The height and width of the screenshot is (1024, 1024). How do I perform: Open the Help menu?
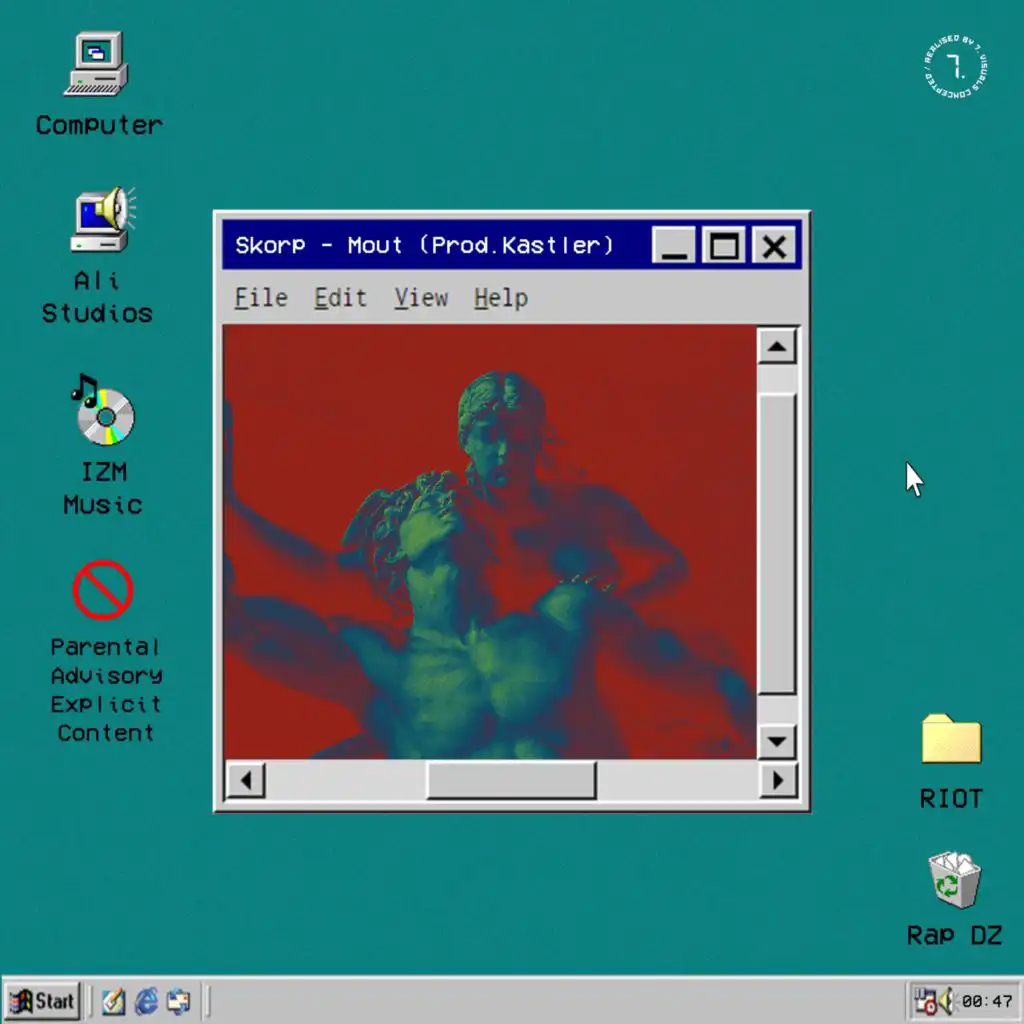(x=500, y=298)
